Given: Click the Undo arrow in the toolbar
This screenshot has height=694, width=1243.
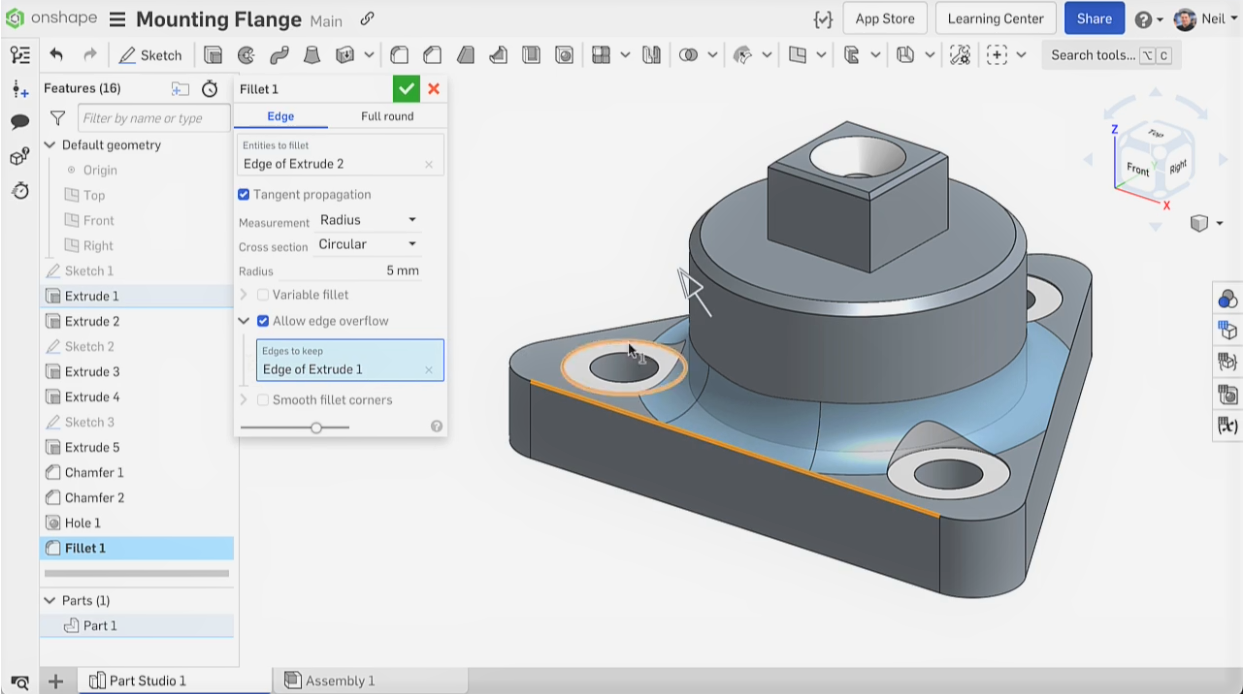Looking at the screenshot, I should (57, 55).
